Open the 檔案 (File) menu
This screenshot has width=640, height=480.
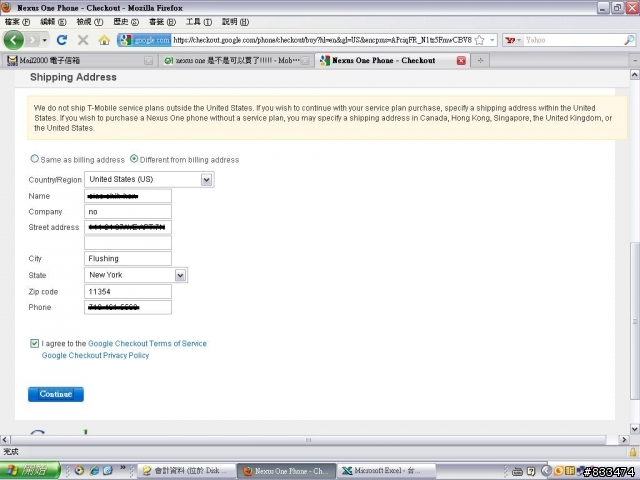[17, 22]
